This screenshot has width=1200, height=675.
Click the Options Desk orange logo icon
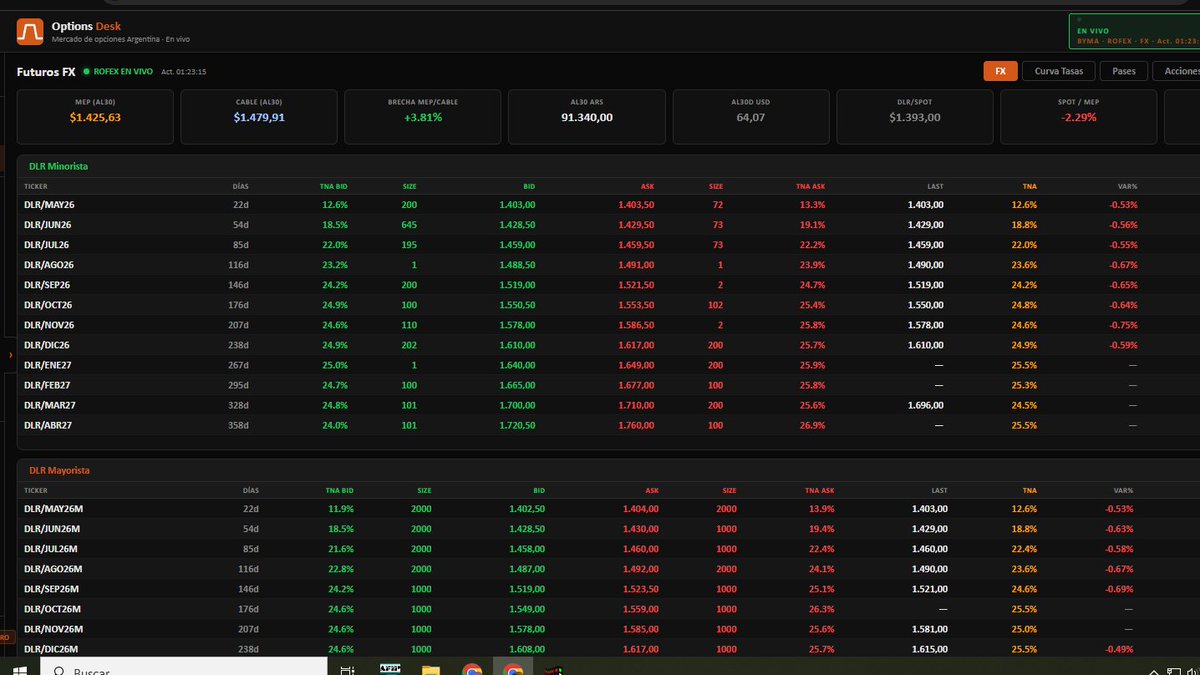click(x=30, y=31)
